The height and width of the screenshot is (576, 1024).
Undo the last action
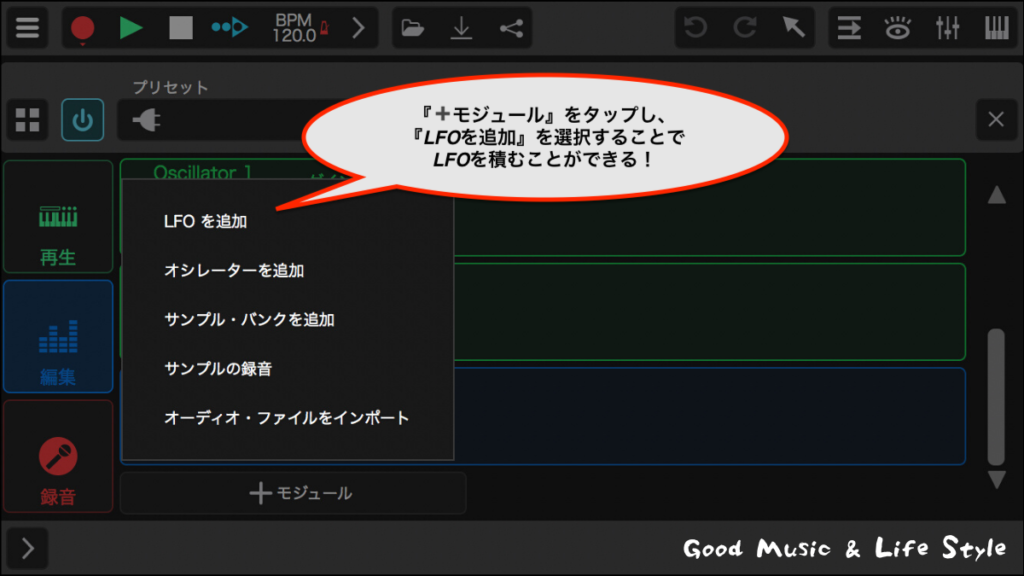(x=696, y=27)
